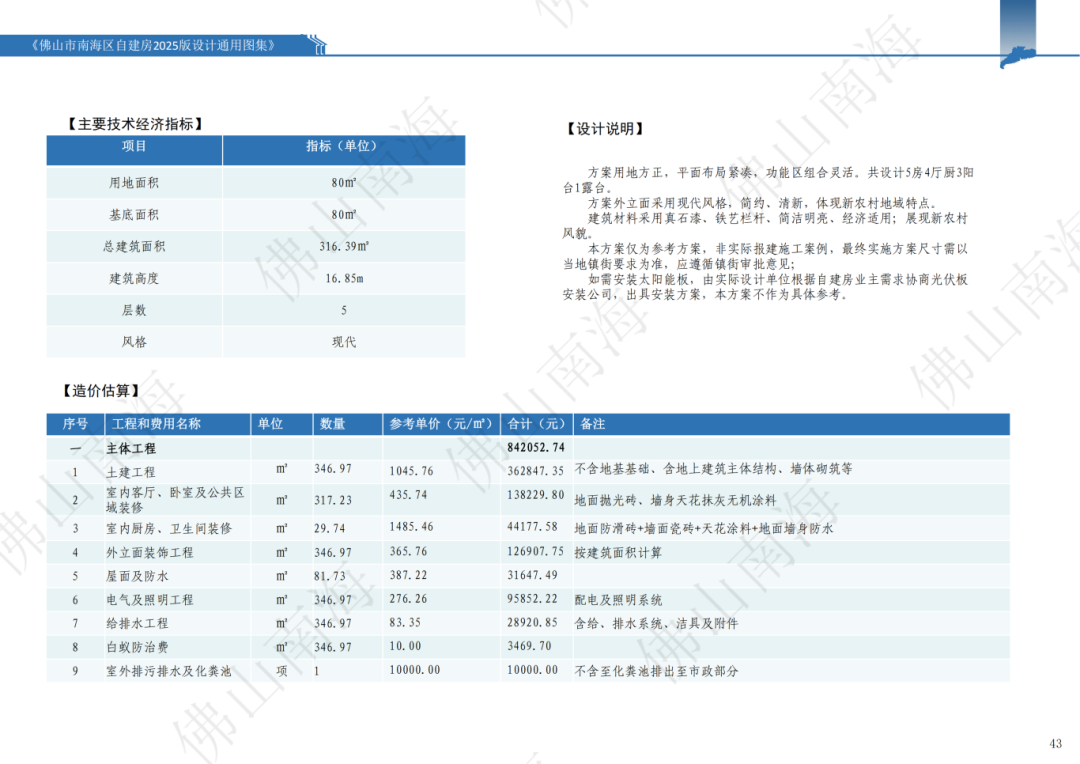Select the 主体工程 total 842052.74
This screenshot has height=764, width=1080.
coord(536,448)
